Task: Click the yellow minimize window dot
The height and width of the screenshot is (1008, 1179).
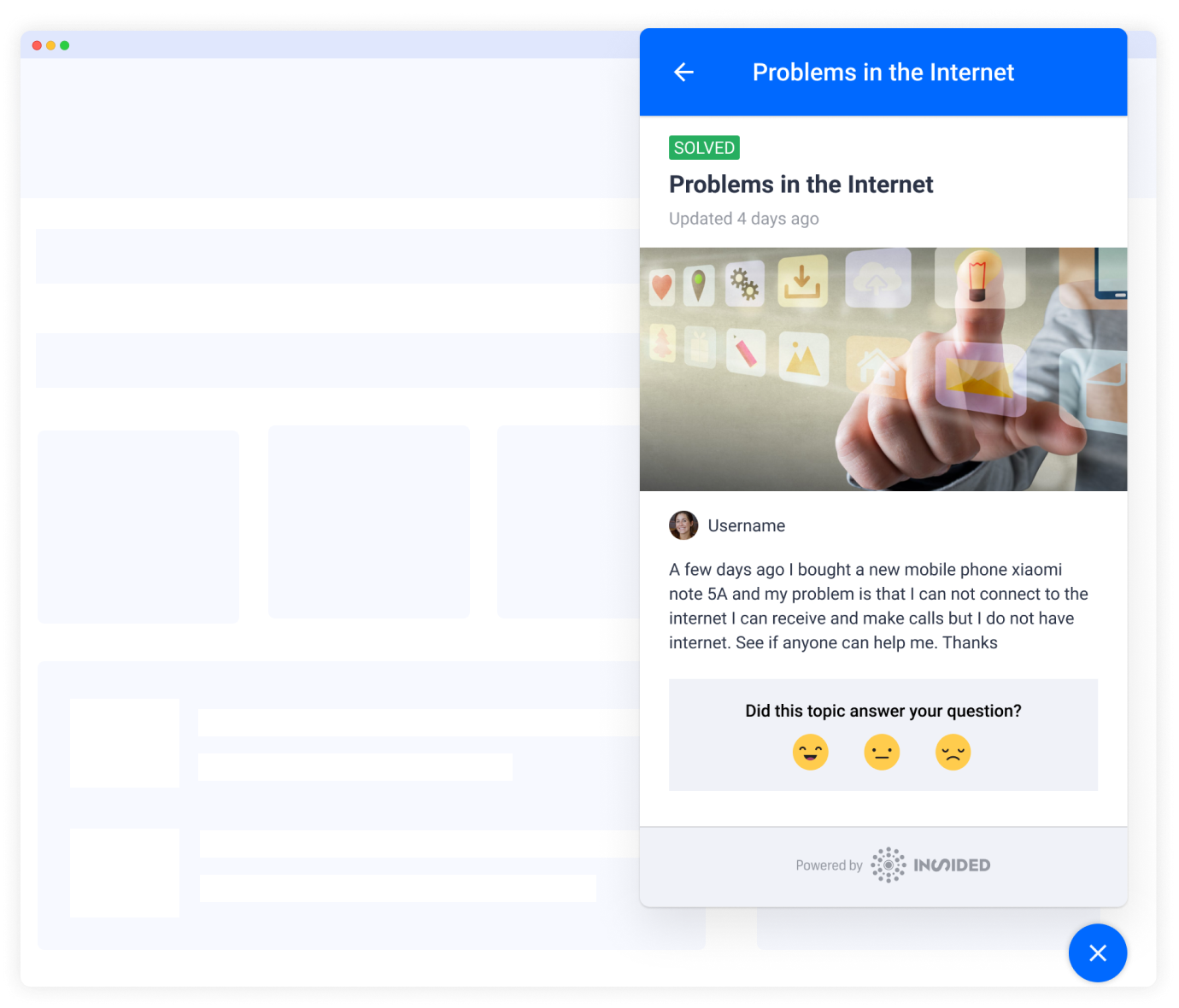Action: [x=51, y=45]
